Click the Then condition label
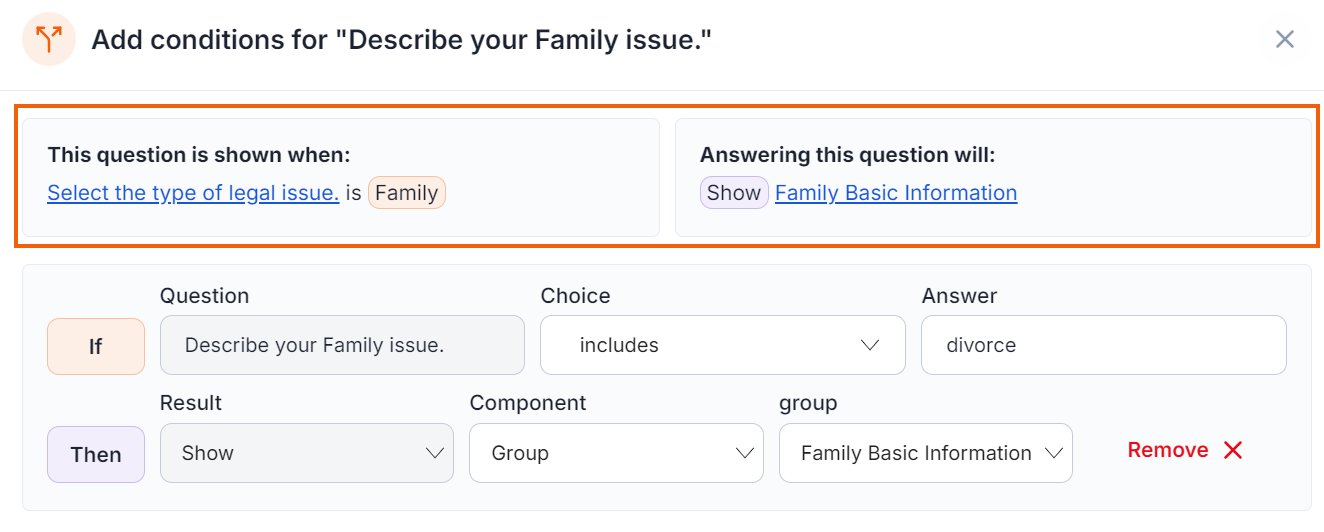This screenshot has width=1324, height=532. [96, 454]
